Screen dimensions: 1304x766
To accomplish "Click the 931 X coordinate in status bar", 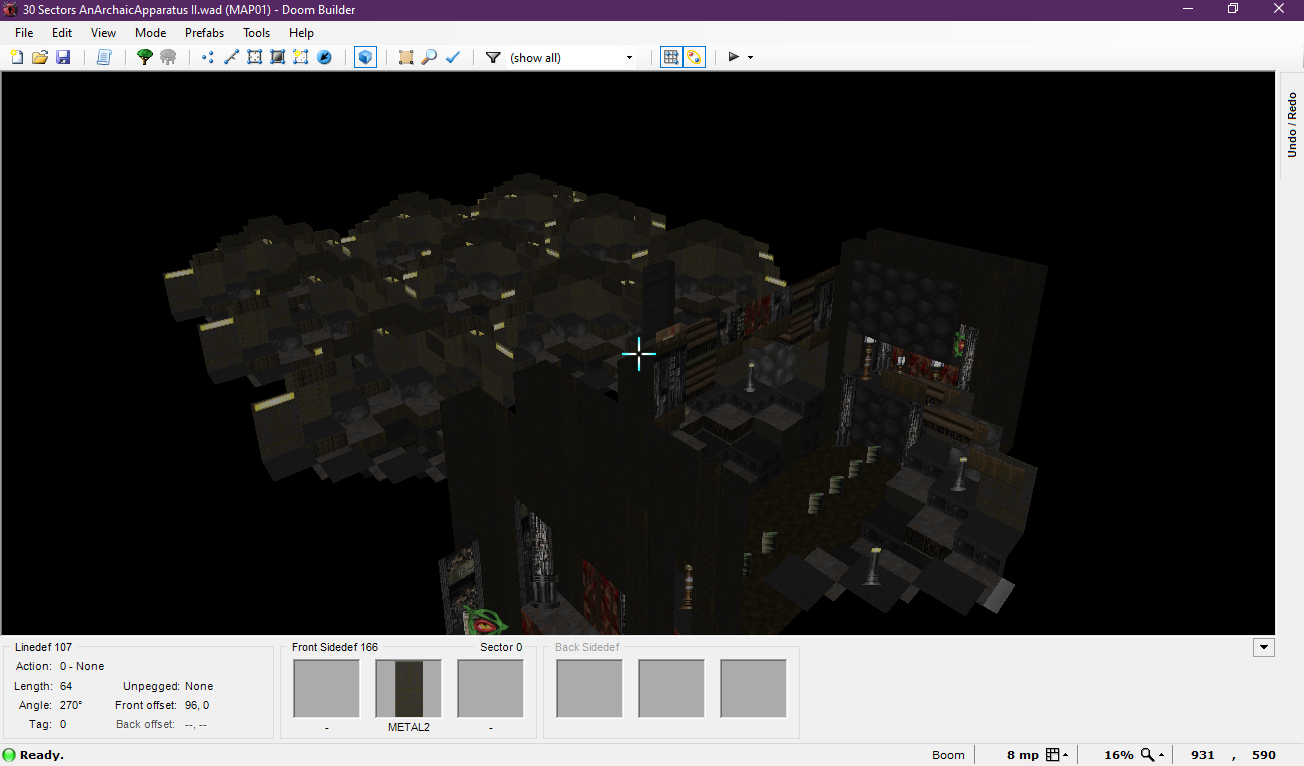I will tap(1203, 755).
